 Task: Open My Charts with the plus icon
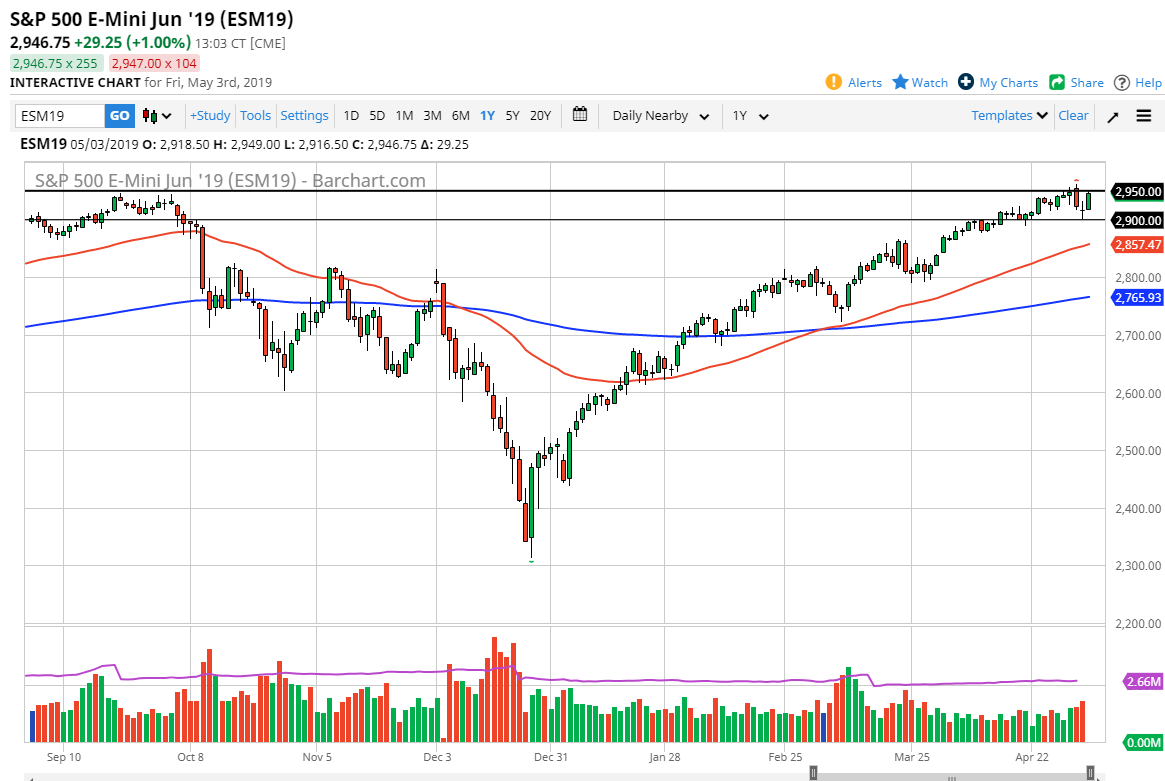(966, 82)
